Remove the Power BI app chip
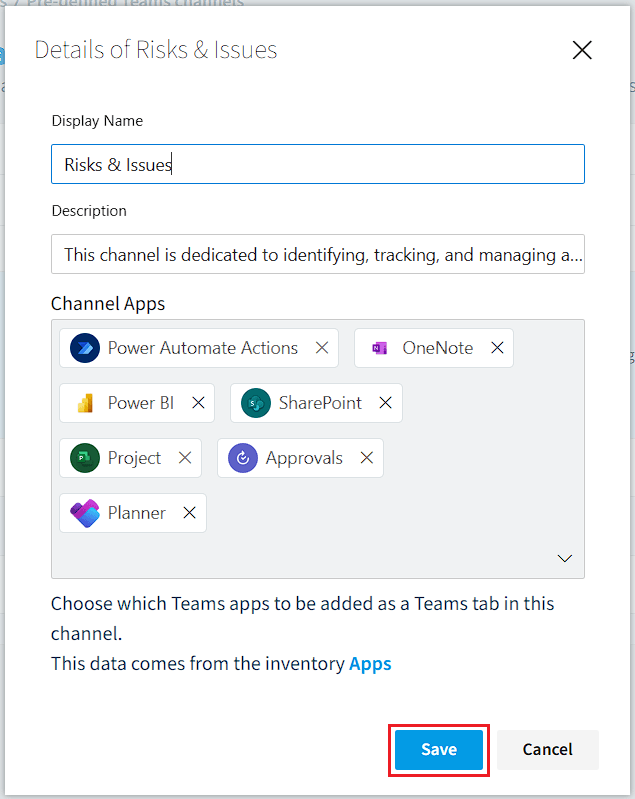Screen dimensions: 635x799 point(198,403)
